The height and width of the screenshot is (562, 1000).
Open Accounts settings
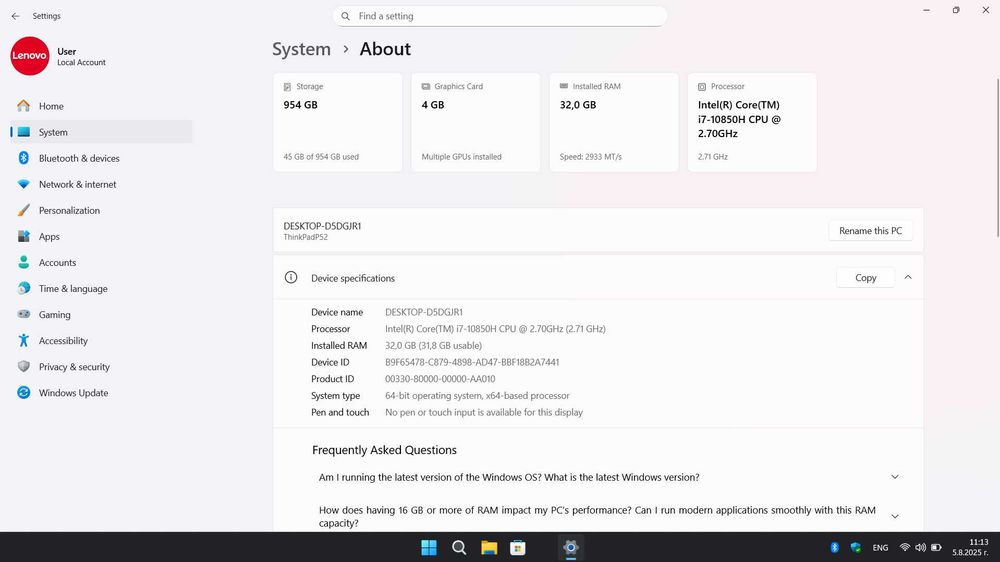coord(101,263)
